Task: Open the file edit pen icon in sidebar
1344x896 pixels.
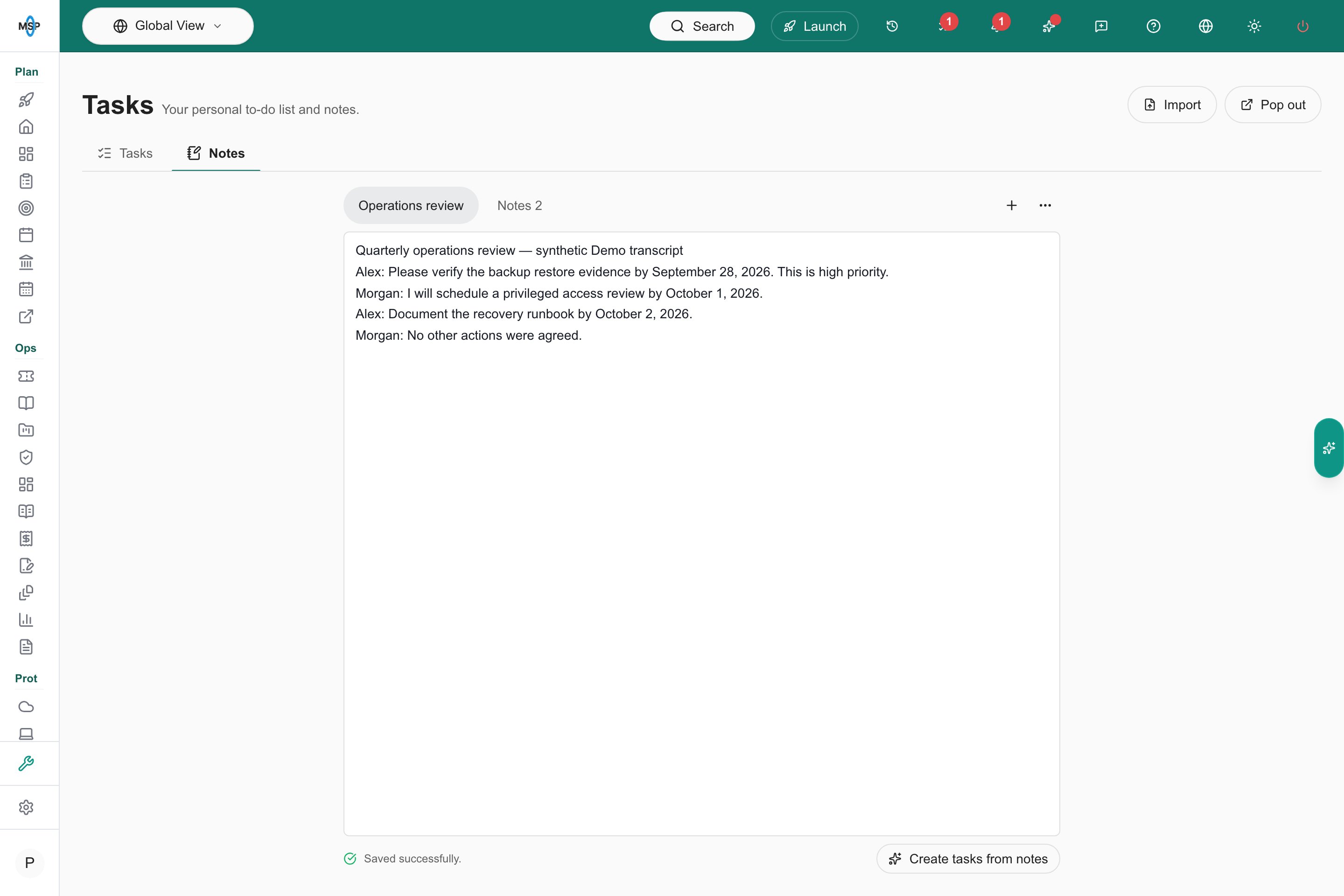Action: tap(26, 566)
